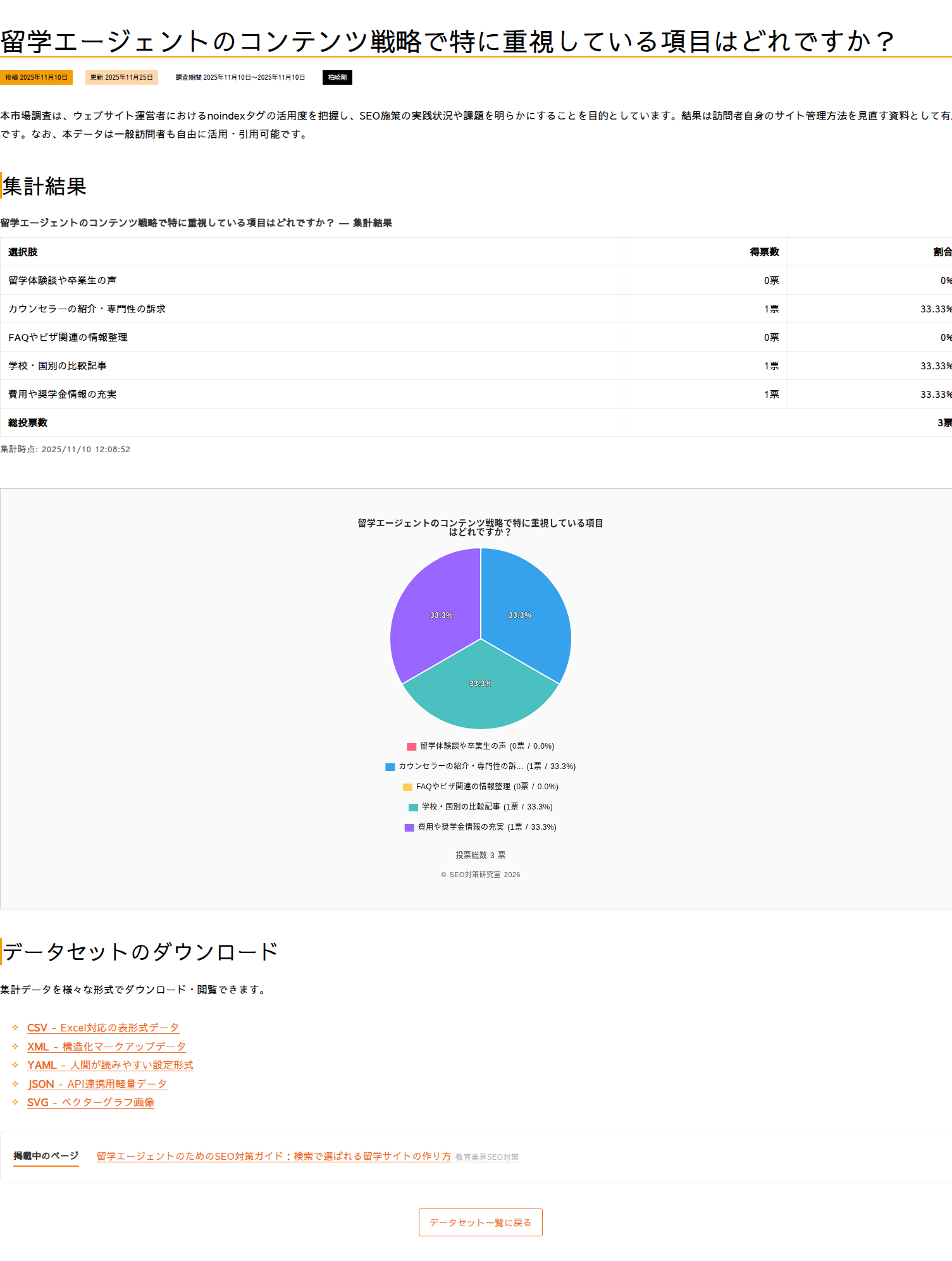Toggle the yellow FAQやビザ関連 legend swatch

(407, 787)
